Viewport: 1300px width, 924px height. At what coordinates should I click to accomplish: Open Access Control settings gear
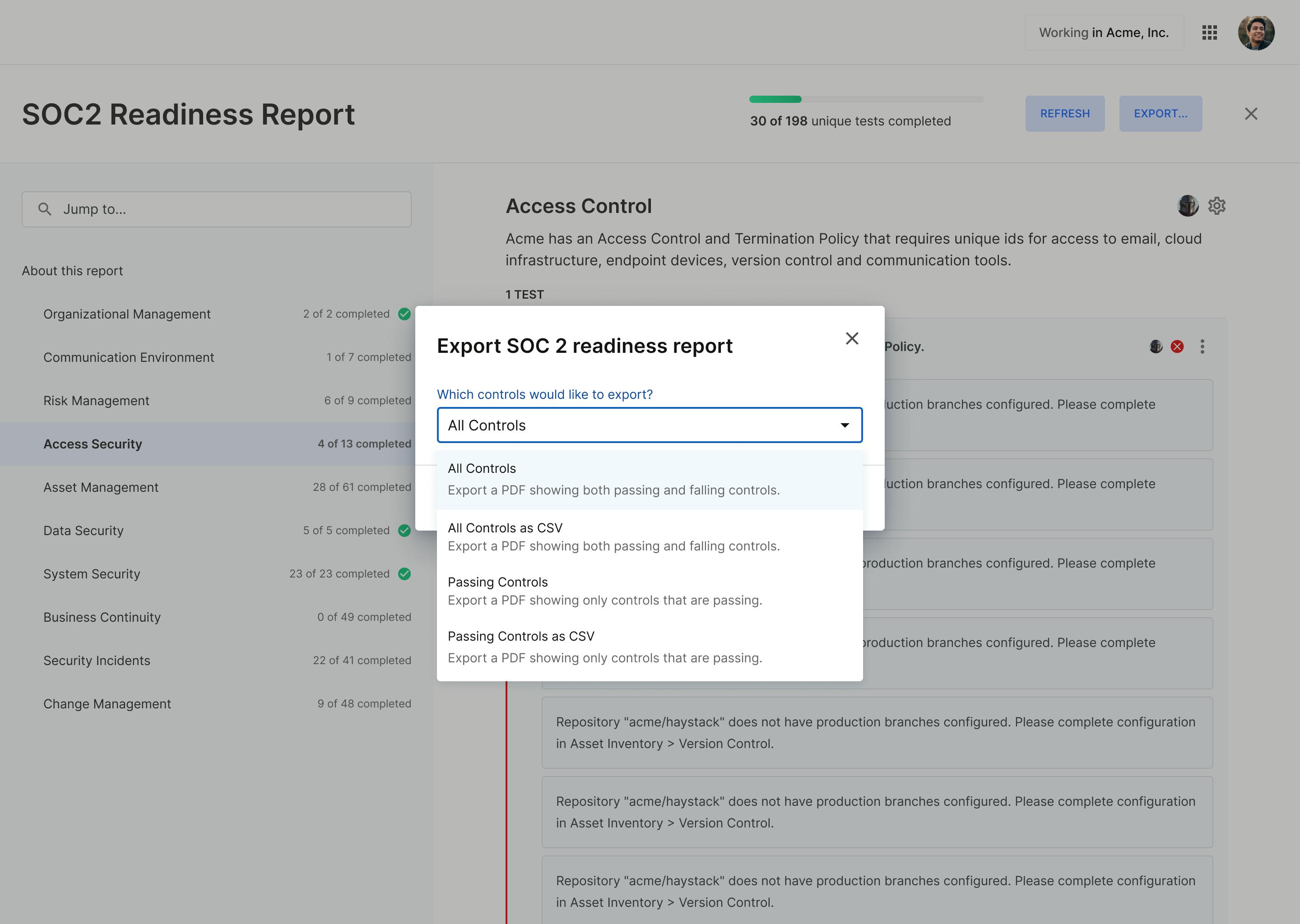tap(1217, 205)
